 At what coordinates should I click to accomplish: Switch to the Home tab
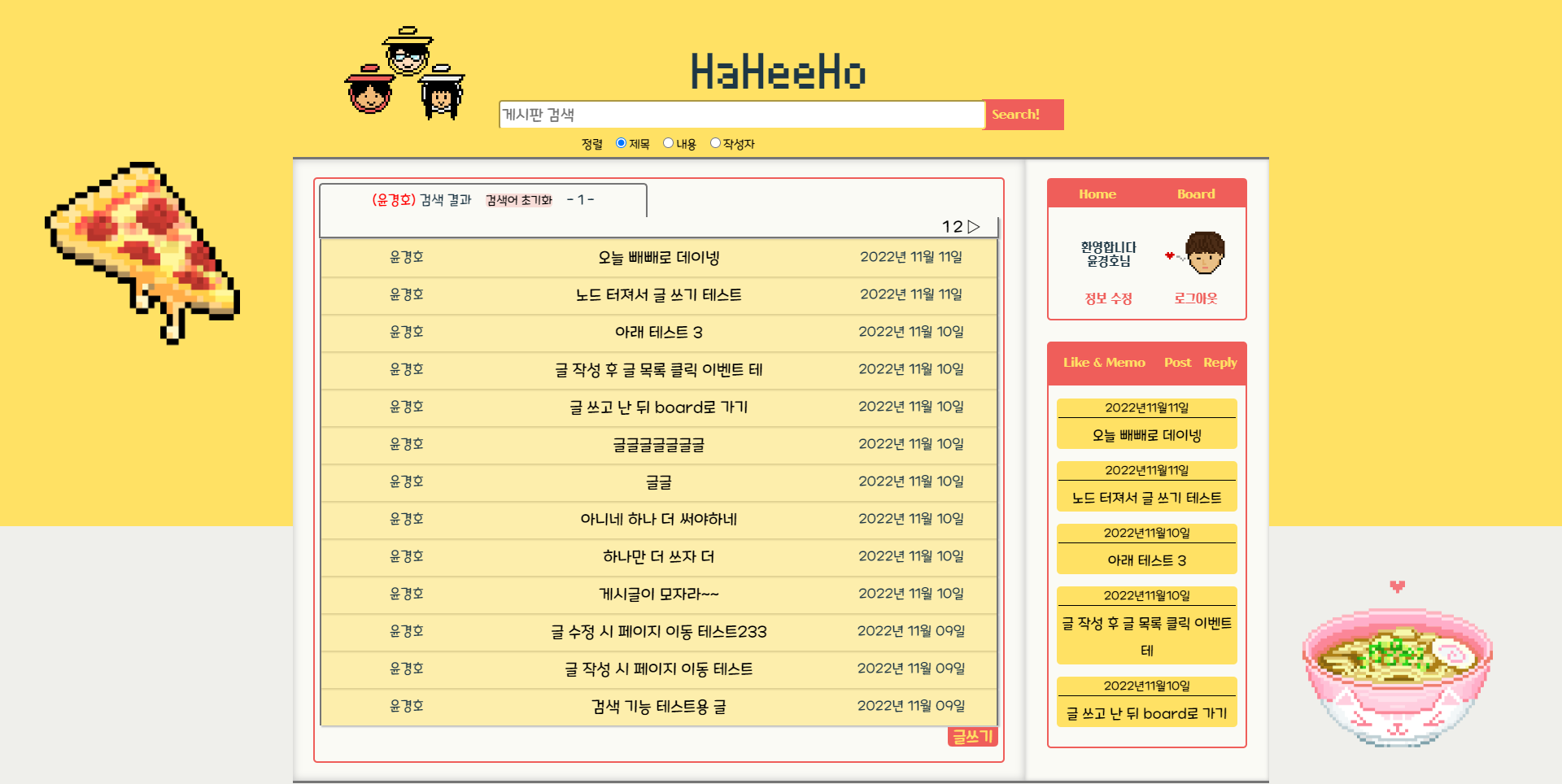1097,194
